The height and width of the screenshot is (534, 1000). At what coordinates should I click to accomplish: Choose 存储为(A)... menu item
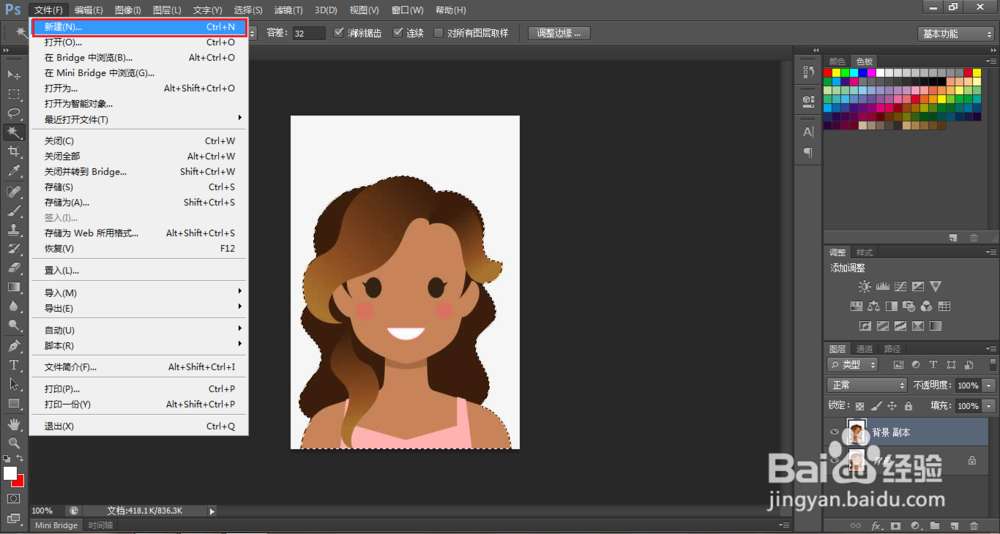[139, 203]
